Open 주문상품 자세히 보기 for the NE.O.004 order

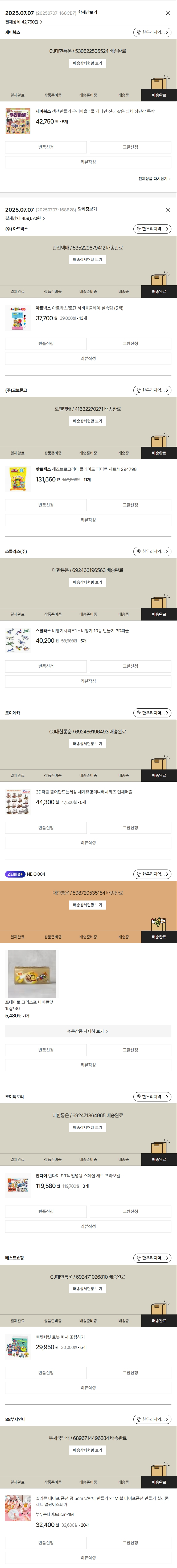pos(88,1031)
